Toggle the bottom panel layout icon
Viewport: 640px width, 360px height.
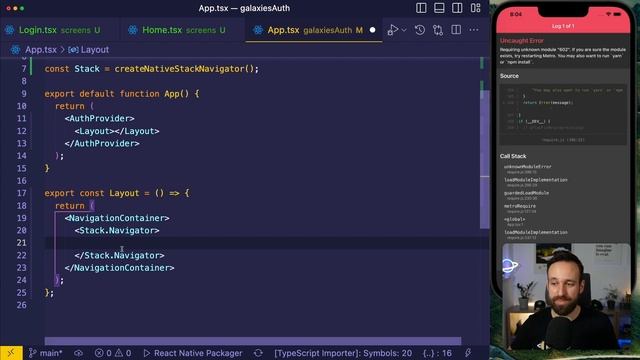tap(439, 8)
